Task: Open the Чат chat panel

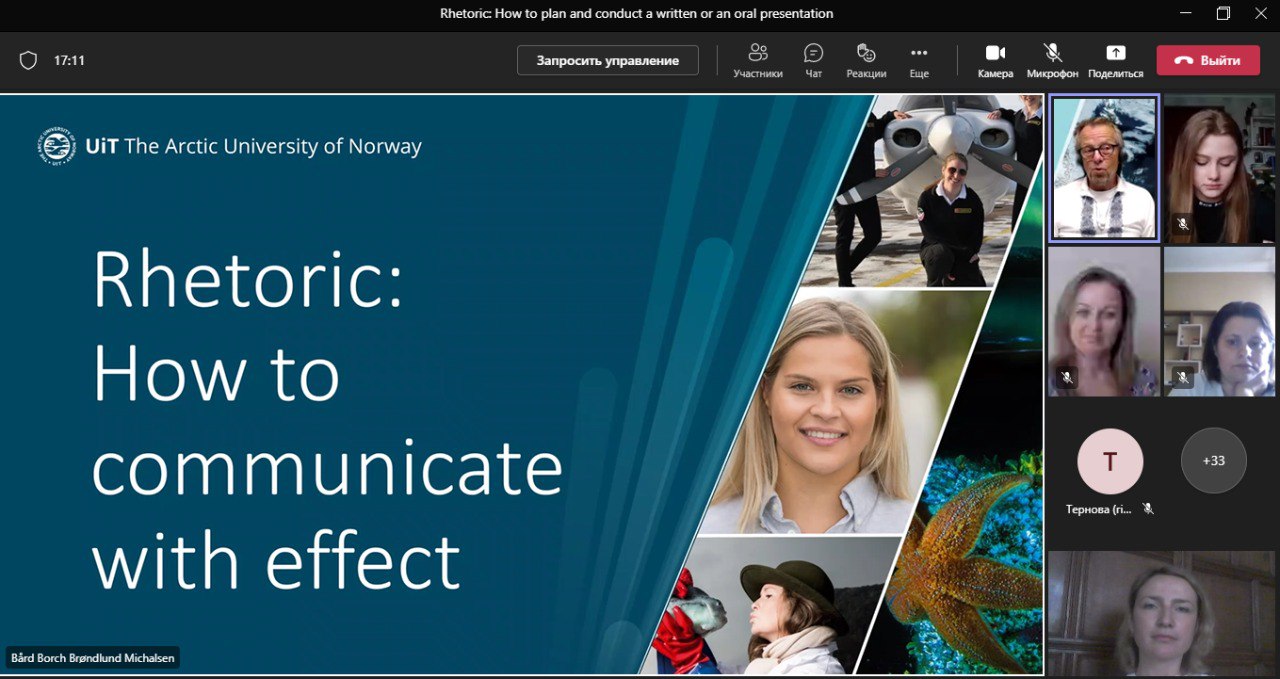Action: pyautogui.click(x=814, y=59)
